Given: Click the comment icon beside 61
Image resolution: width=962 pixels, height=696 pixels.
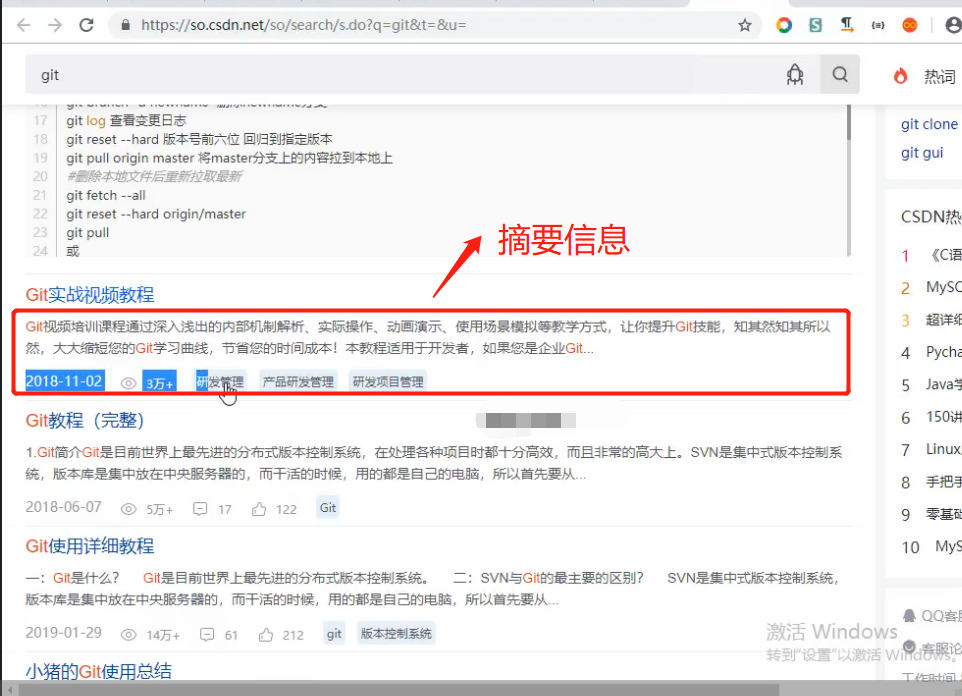Looking at the screenshot, I should pyautogui.click(x=207, y=635).
